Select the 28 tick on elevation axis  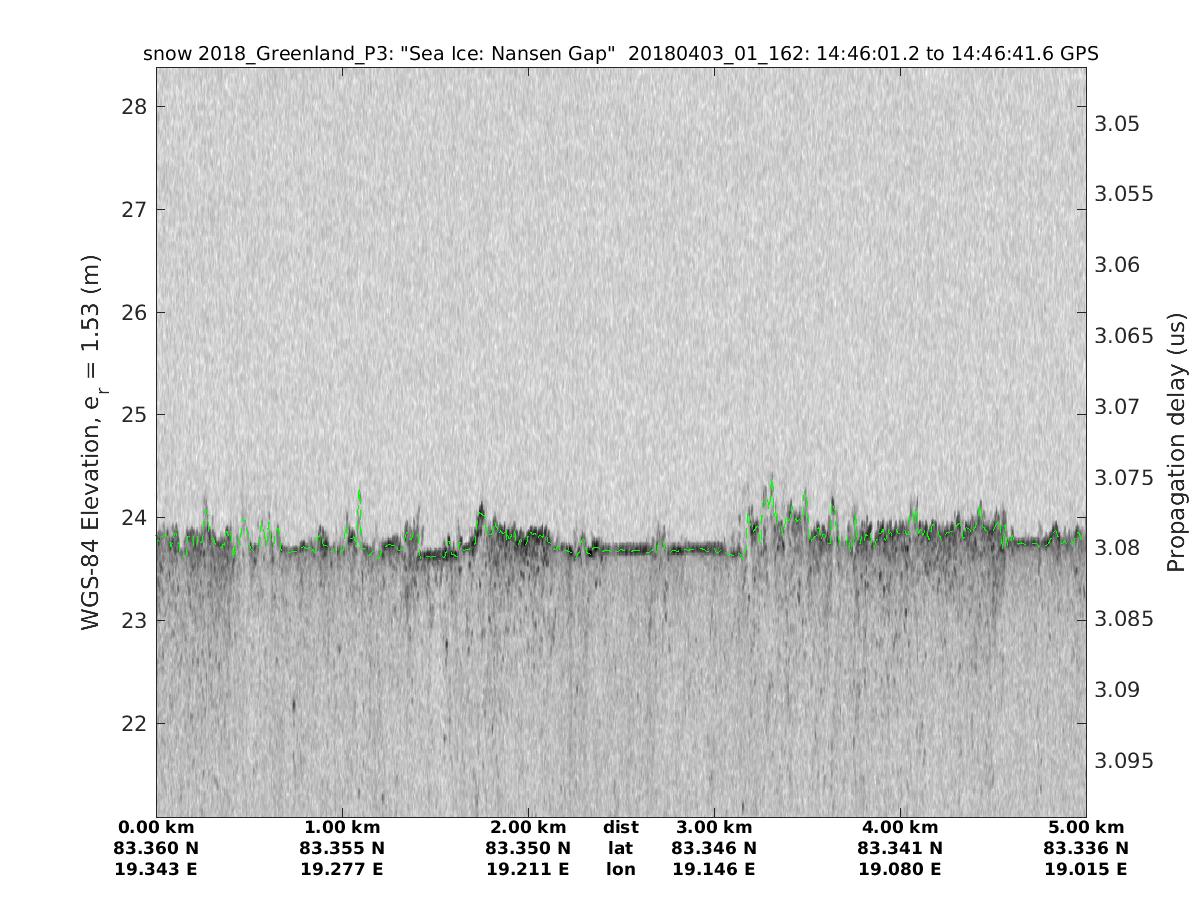coord(132,107)
